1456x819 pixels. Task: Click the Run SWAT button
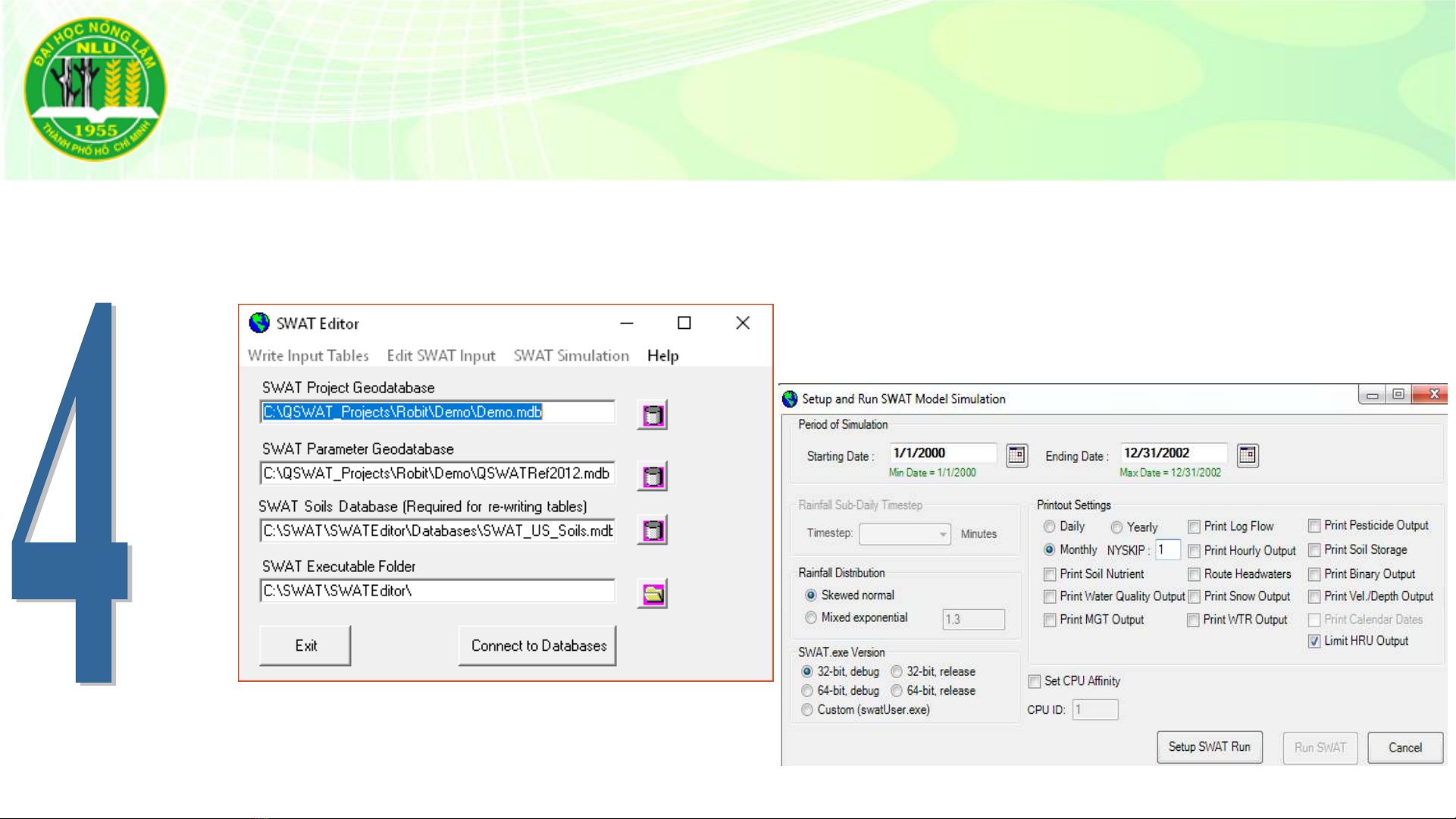(1320, 748)
